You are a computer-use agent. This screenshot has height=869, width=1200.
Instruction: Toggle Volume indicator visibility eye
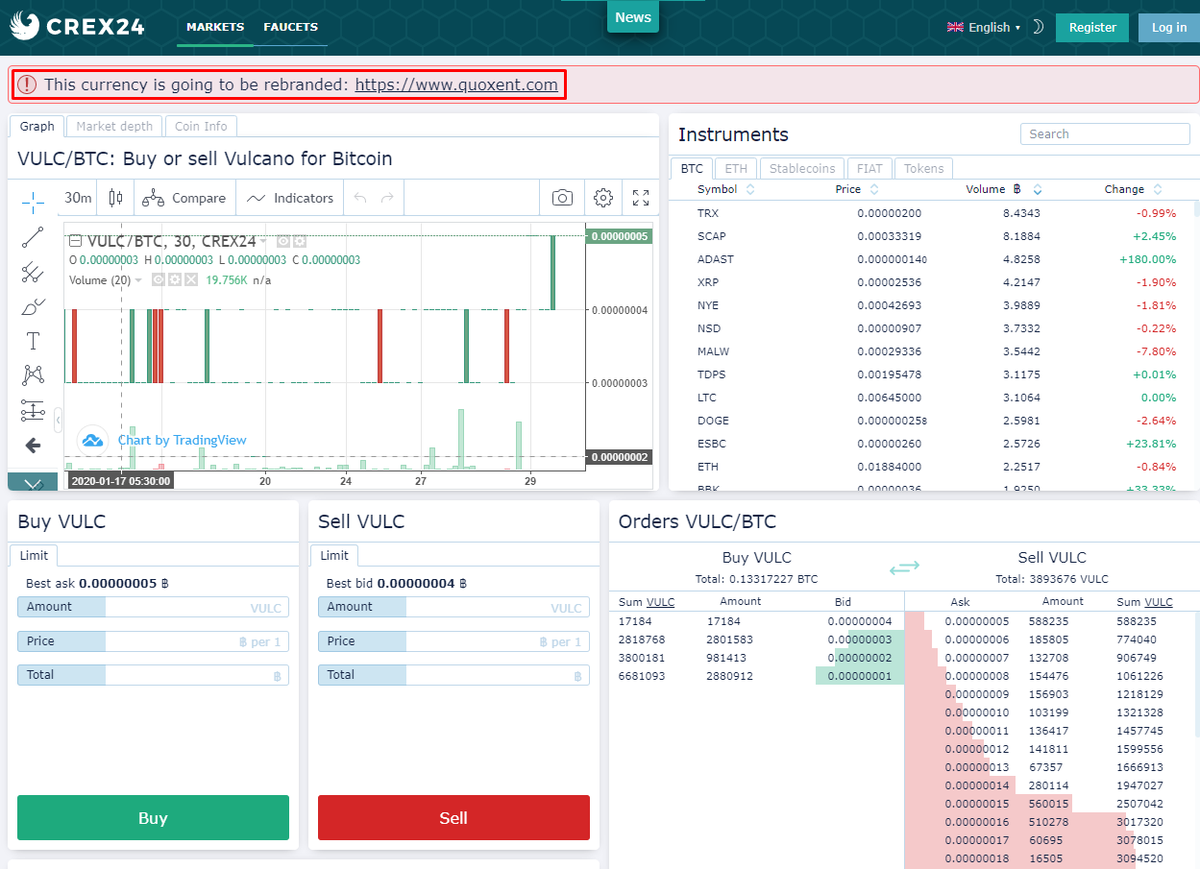point(158,280)
